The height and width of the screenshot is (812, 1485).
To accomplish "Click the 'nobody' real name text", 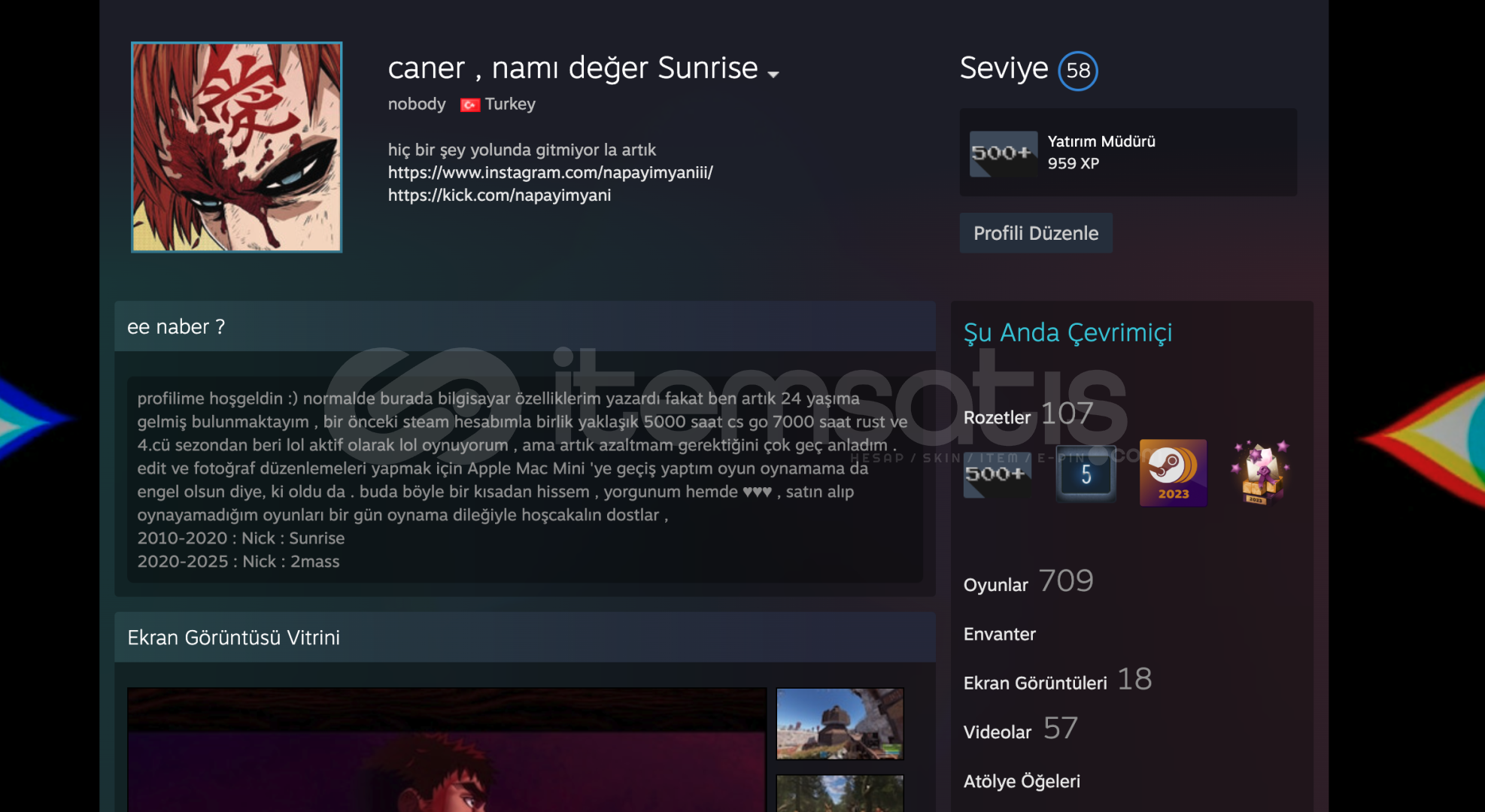I will click(417, 104).
